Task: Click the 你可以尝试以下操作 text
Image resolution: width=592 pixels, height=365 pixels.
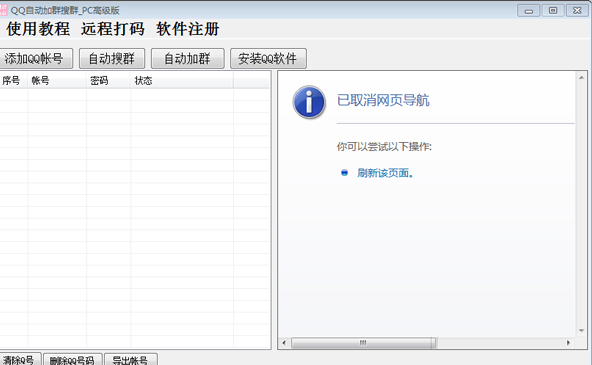Action: coord(384,146)
